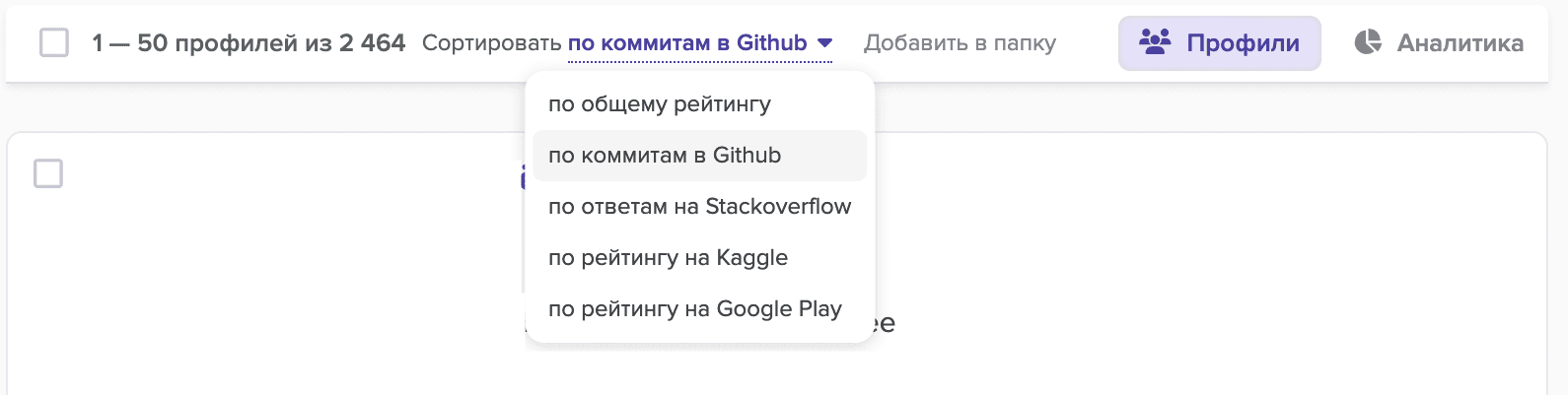Pick 'по рейтингу на Kaggle' option
Viewport: 1568px width, 395px height.
tap(668, 258)
